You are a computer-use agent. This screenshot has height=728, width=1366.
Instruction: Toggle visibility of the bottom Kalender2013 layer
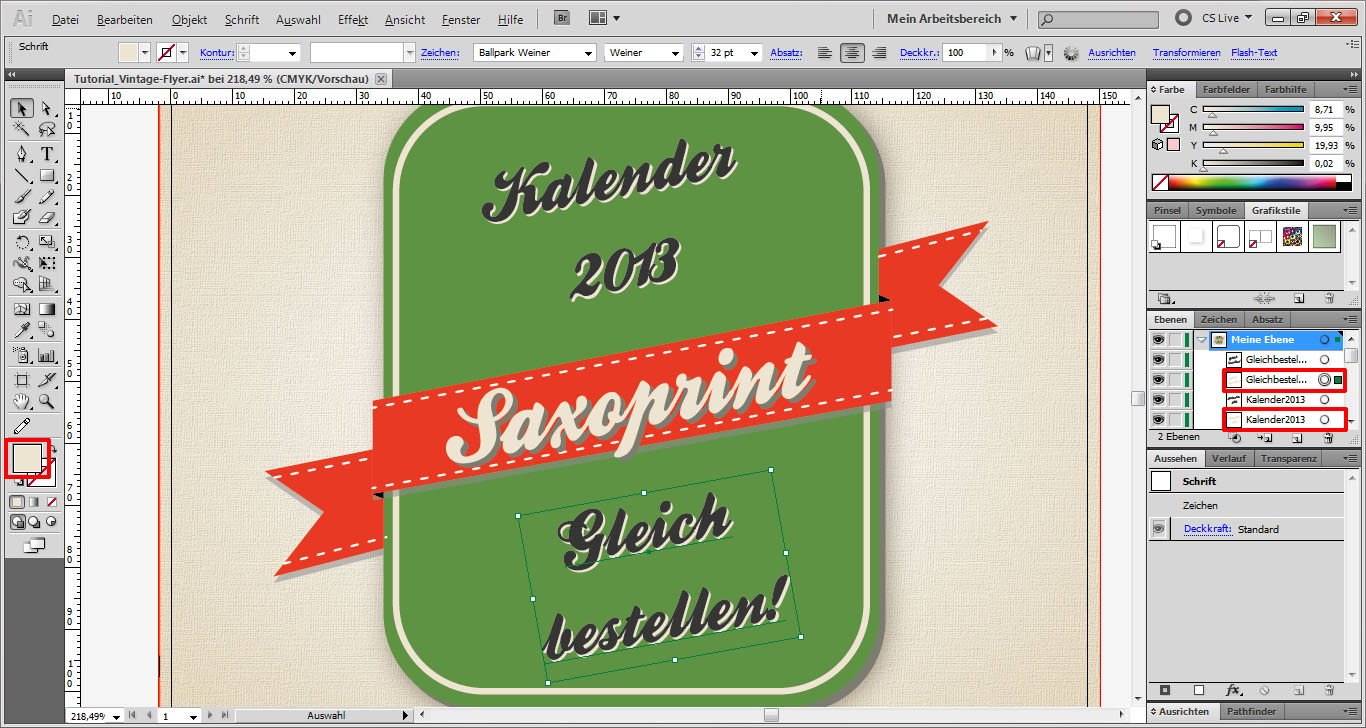[x=1157, y=420]
